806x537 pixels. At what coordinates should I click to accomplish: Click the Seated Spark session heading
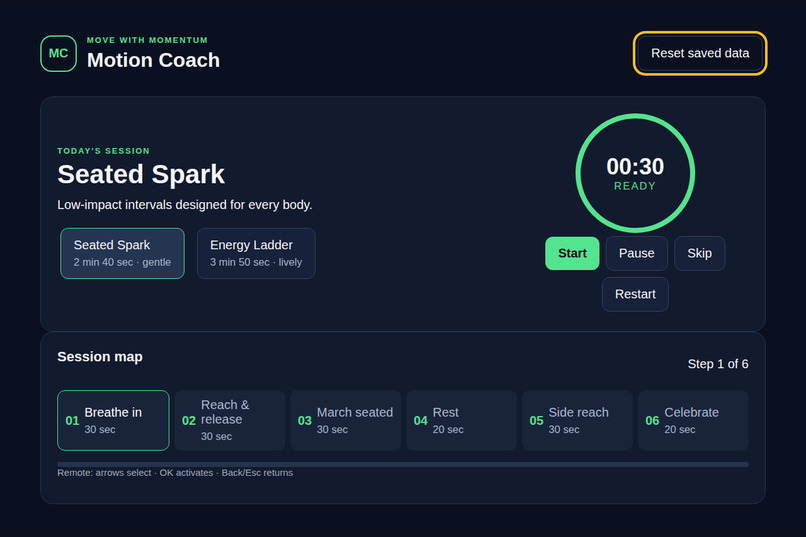pos(141,174)
